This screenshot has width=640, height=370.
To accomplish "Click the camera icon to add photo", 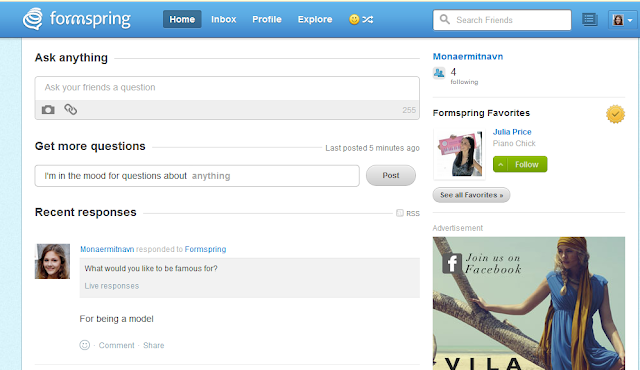I will point(48,109).
